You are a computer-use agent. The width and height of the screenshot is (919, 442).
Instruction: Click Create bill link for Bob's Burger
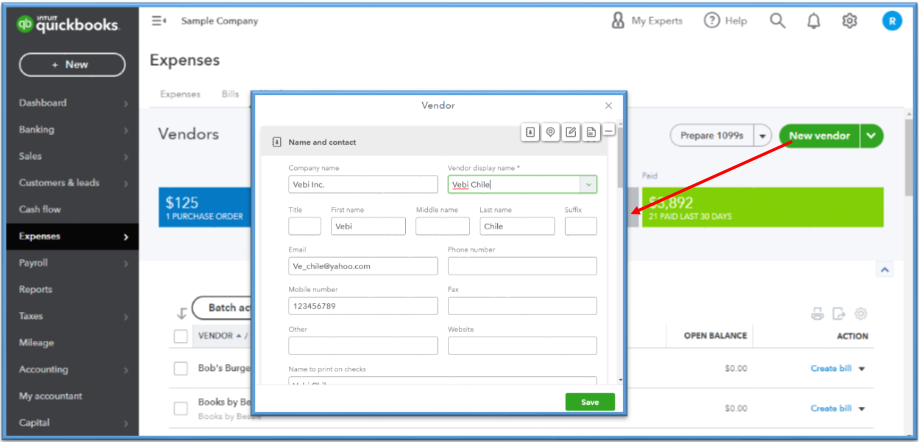830,369
